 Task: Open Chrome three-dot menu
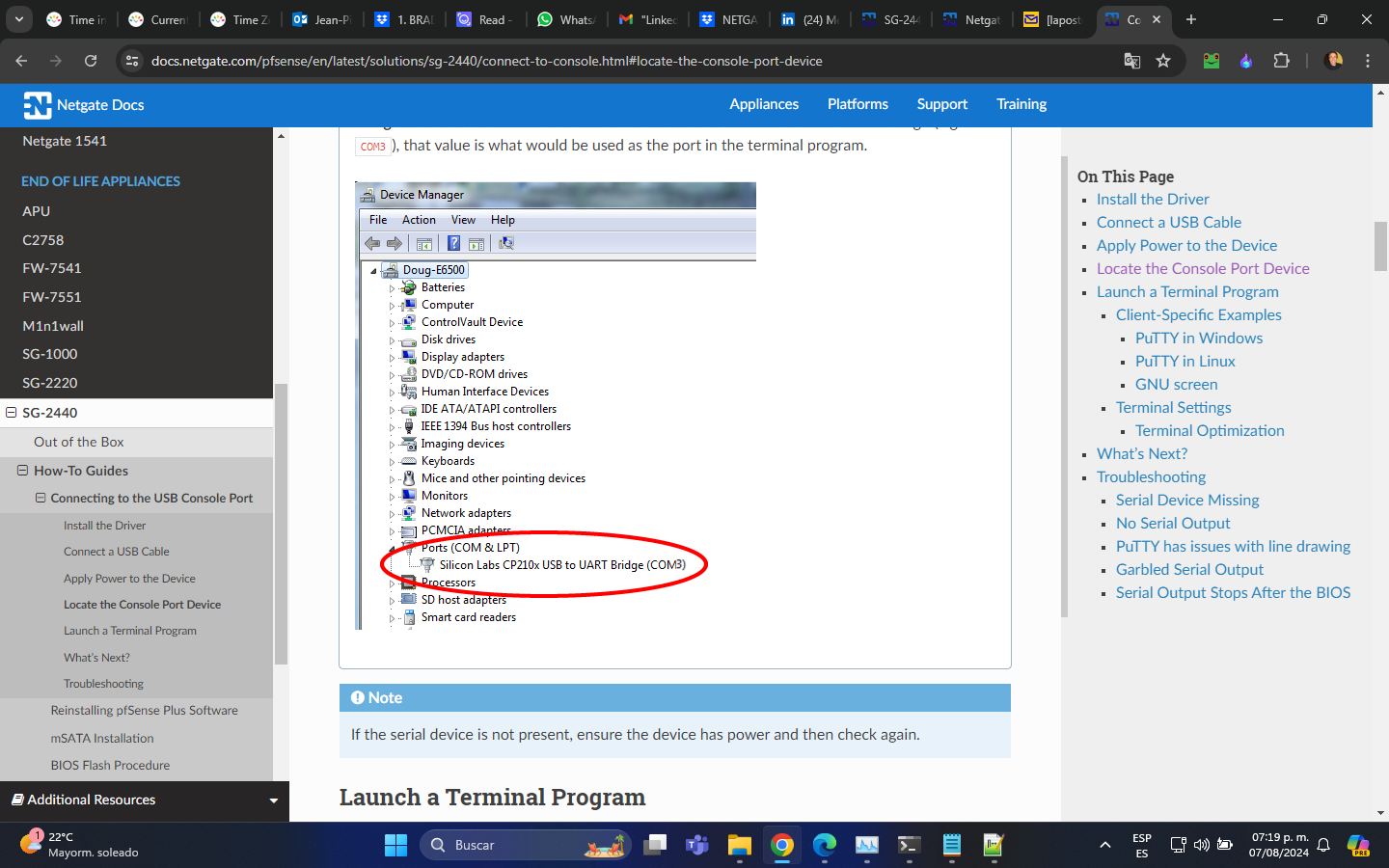click(x=1368, y=61)
